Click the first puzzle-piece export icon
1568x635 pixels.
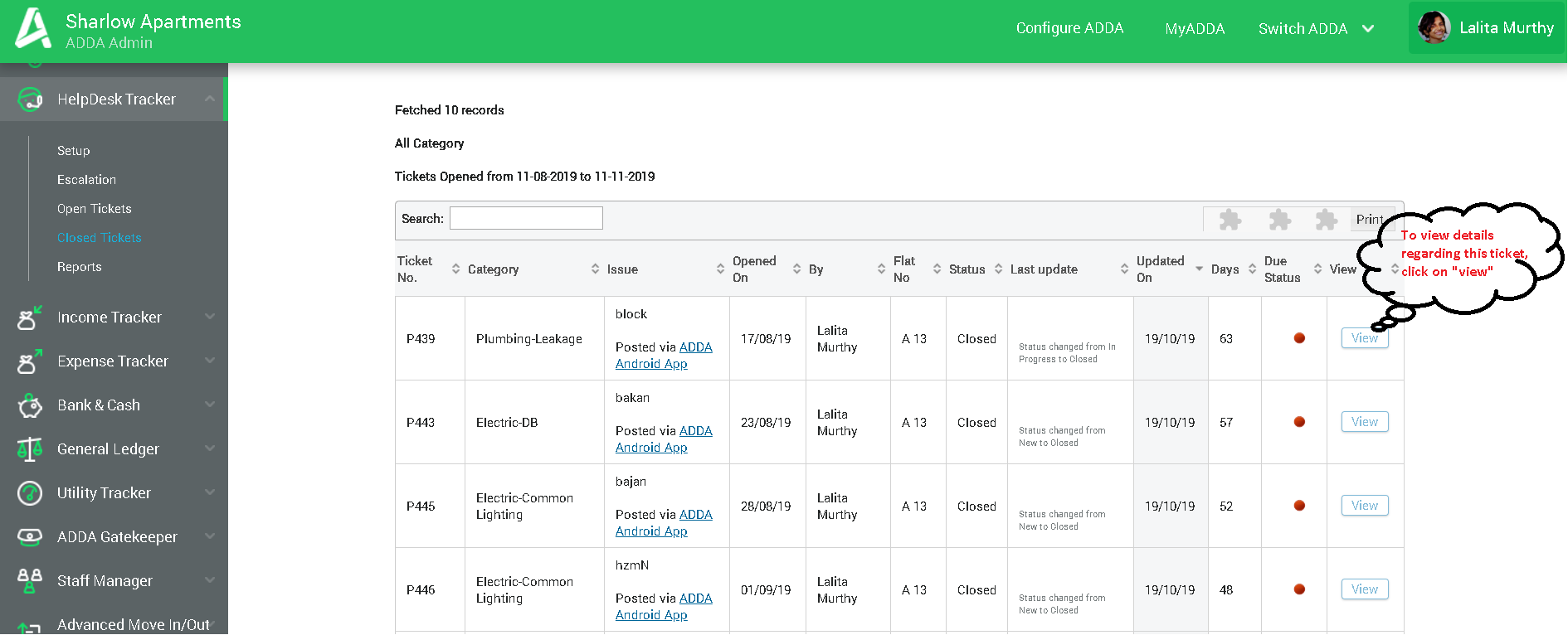tap(1230, 220)
